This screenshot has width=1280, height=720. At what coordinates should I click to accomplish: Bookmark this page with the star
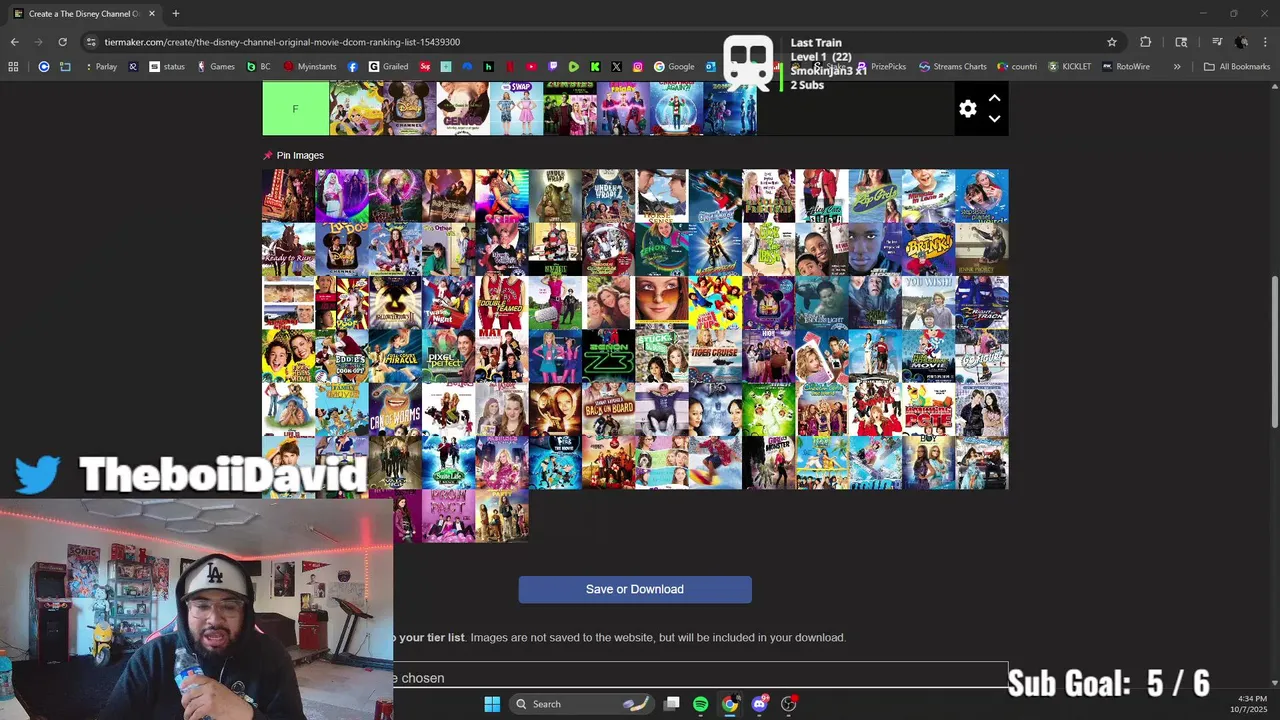[x=1111, y=42]
